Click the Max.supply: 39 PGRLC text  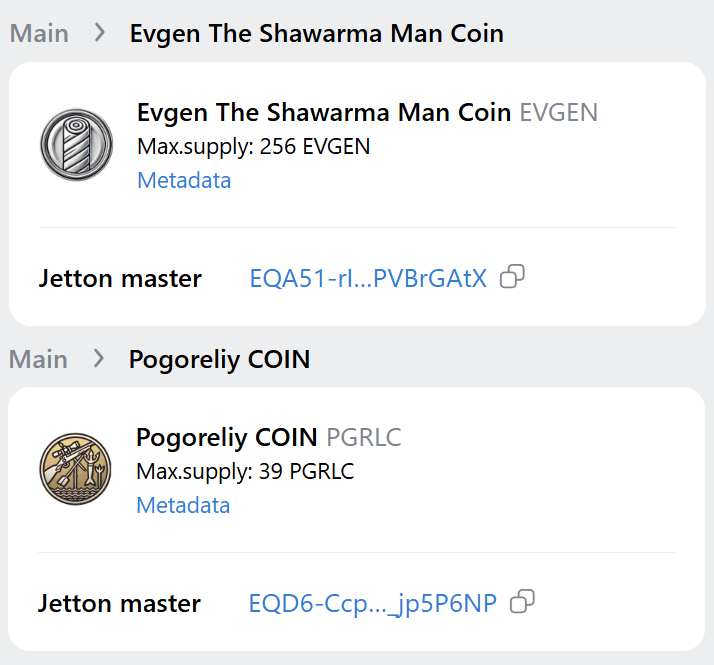245,472
